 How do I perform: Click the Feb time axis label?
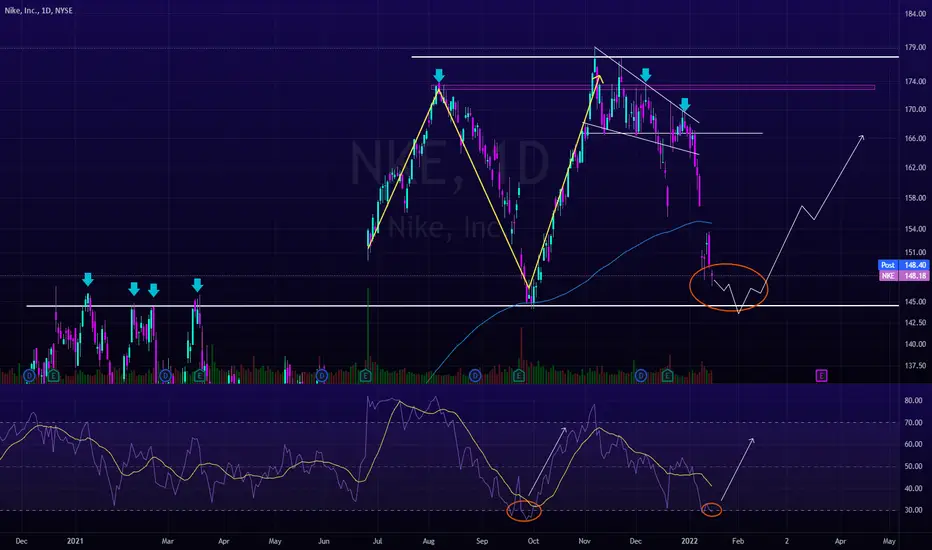click(738, 541)
